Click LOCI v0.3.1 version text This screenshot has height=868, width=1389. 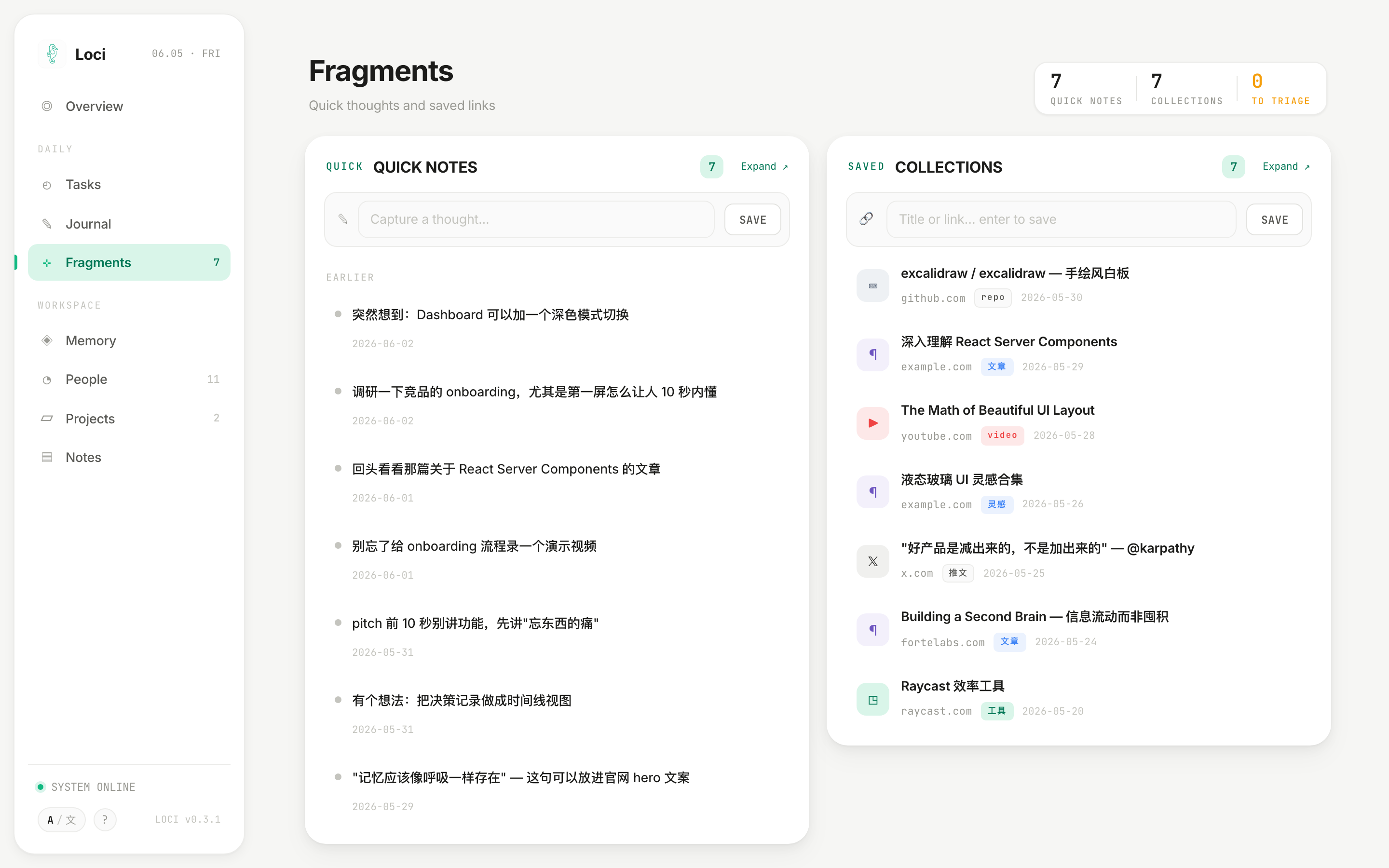(188, 820)
